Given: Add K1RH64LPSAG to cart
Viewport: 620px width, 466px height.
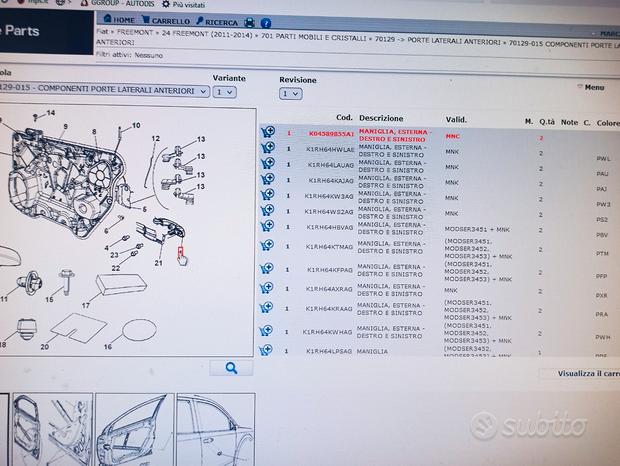Looking at the screenshot, I should click(x=265, y=350).
